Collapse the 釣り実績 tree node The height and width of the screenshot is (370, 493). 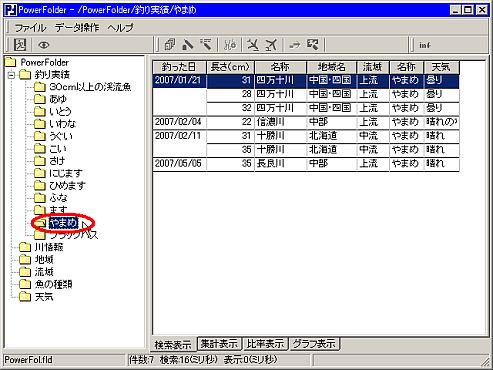coord(11,75)
